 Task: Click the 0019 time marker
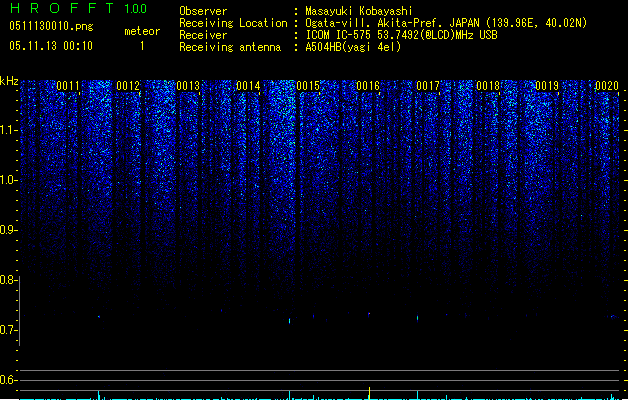(547, 86)
